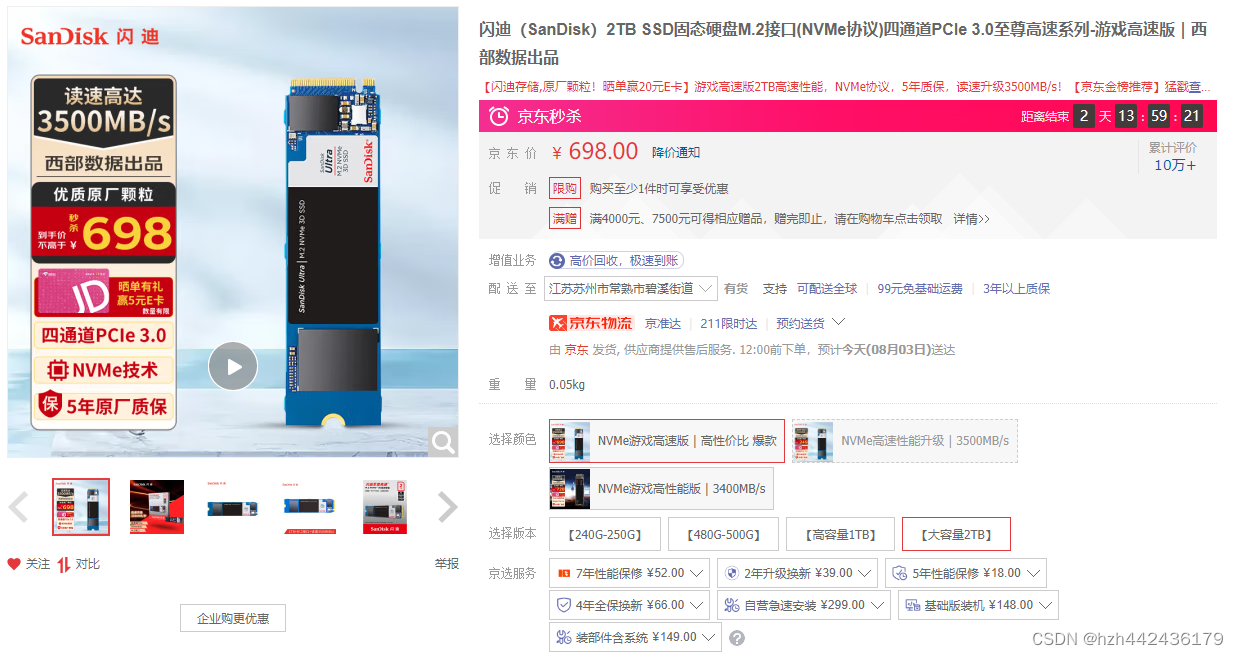Play the product video
Viewport: 1238px width, 655px height.
(233, 366)
